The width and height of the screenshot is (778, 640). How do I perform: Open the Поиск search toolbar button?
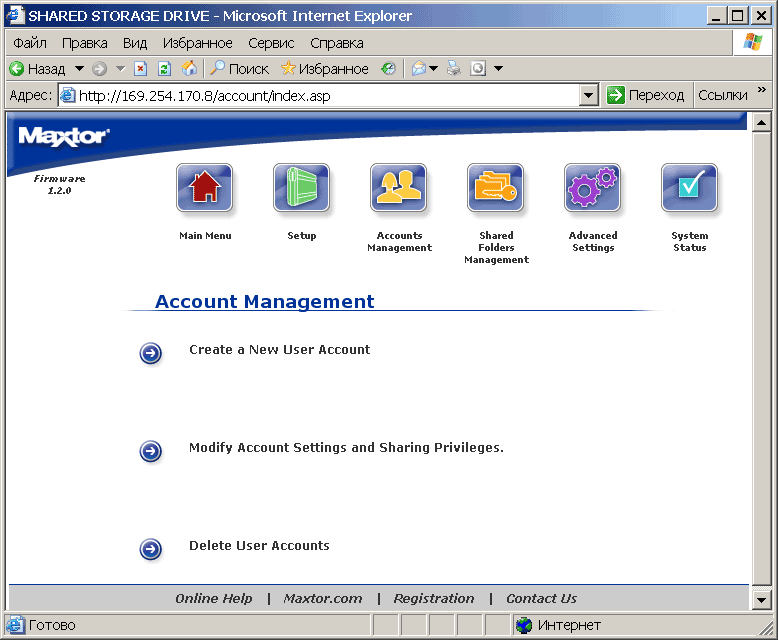point(239,68)
